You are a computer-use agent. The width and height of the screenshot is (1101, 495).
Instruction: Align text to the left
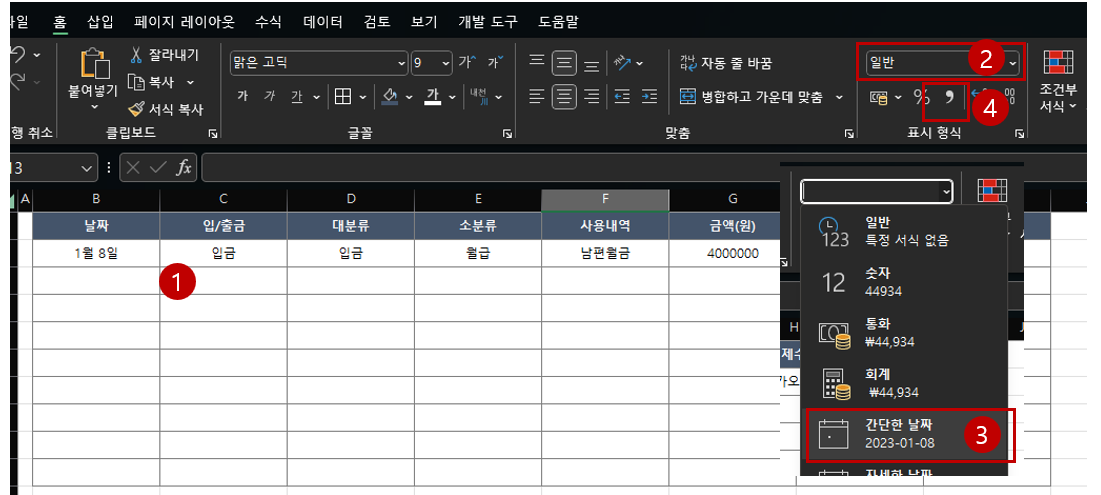tap(536, 97)
